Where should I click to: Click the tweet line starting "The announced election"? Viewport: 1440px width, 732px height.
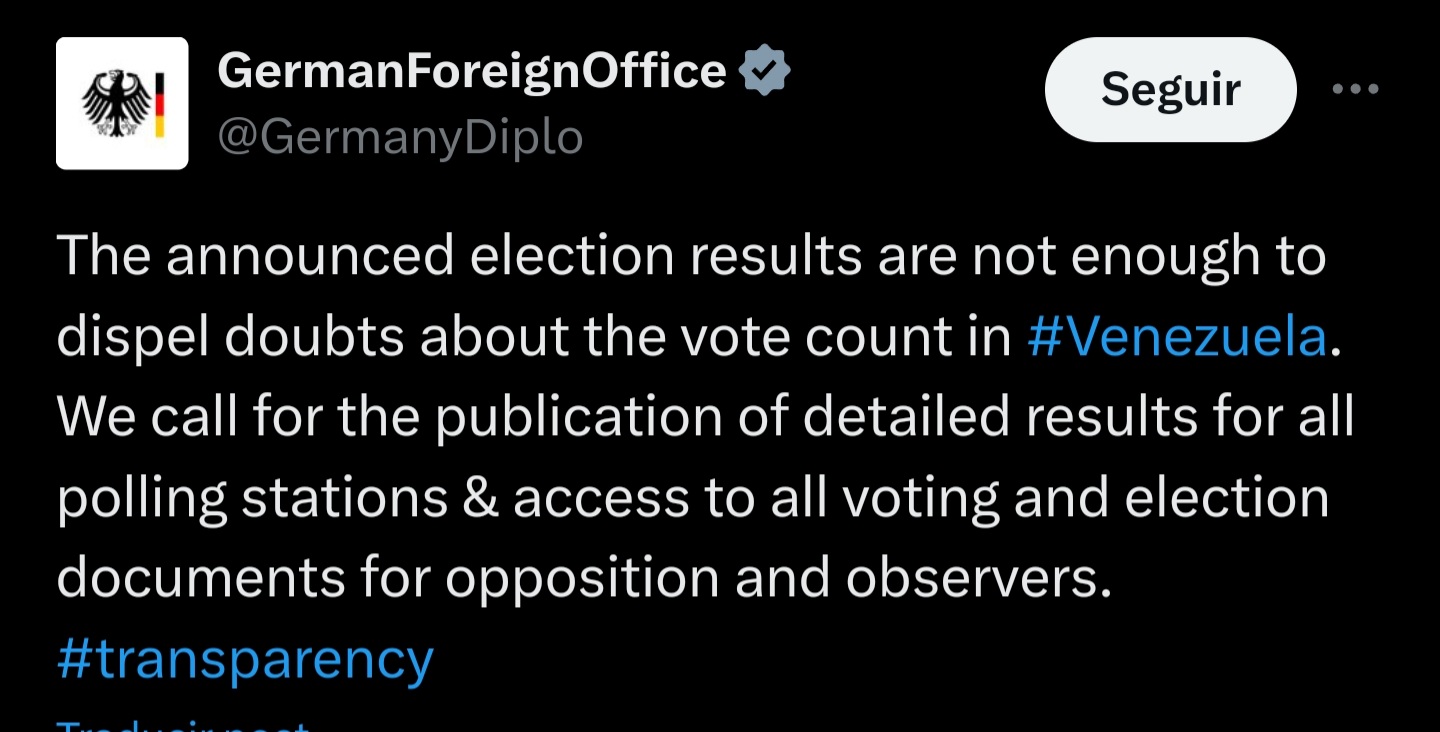click(690, 256)
